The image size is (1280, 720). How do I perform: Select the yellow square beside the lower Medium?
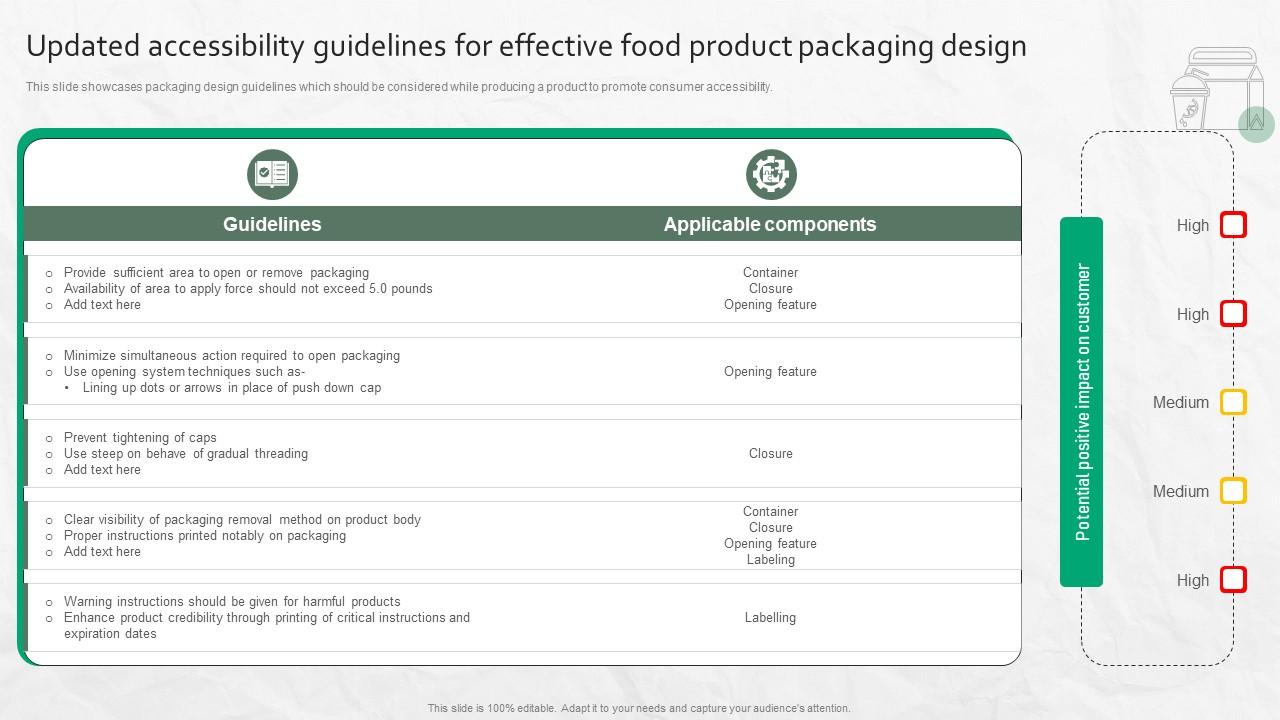(x=1233, y=491)
